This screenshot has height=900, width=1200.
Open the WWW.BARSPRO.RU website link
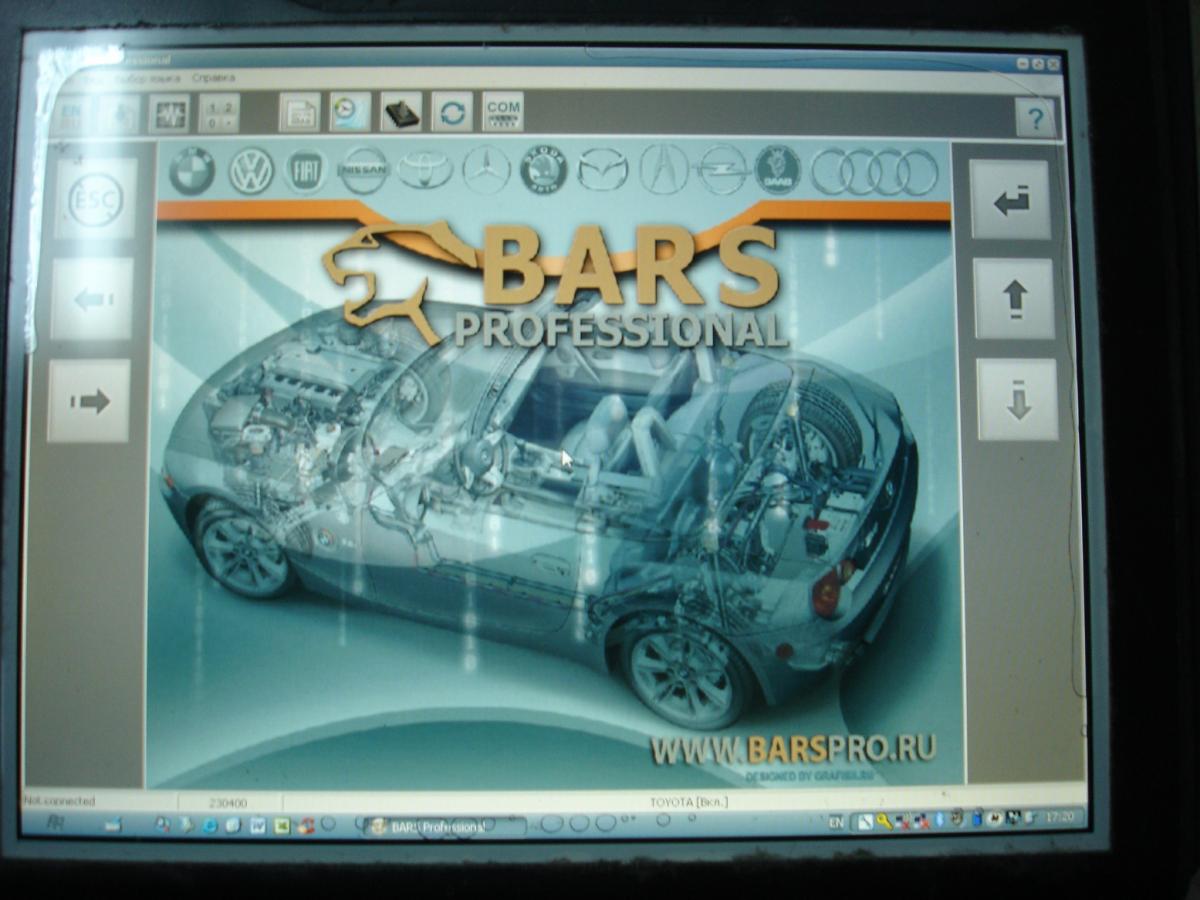(793, 749)
